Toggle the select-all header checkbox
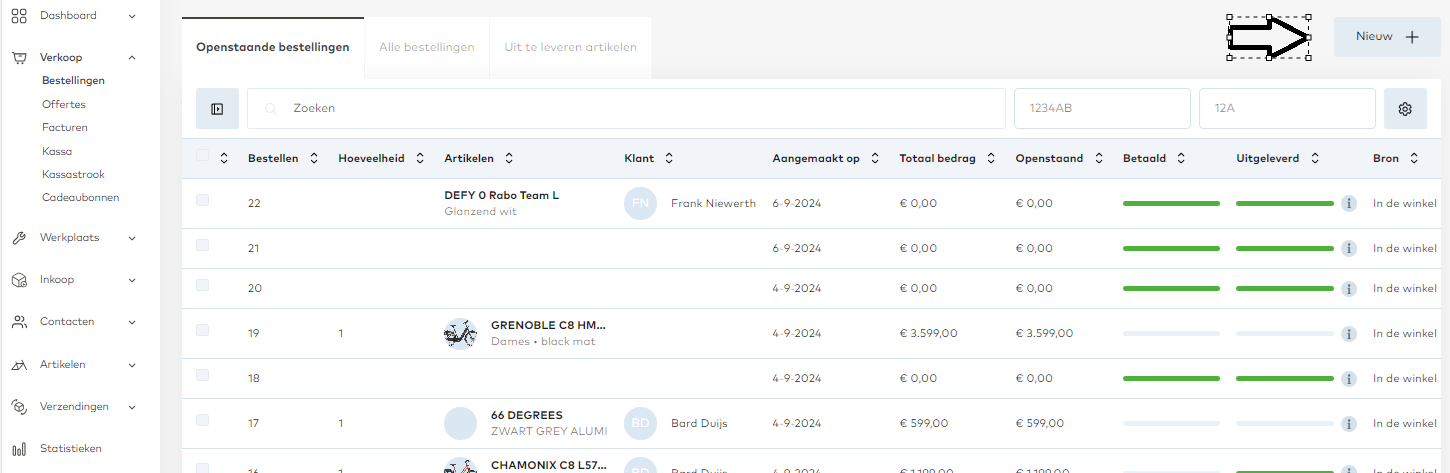 click(x=203, y=156)
